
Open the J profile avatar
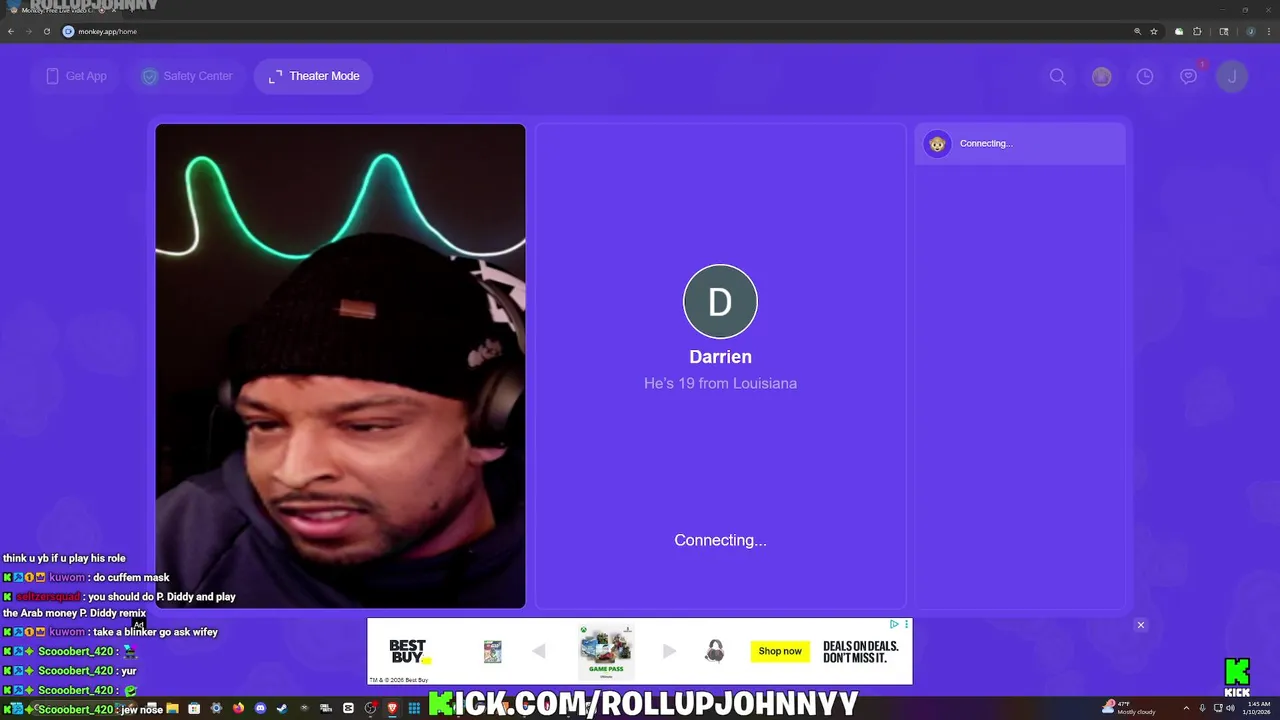click(1232, 76)
